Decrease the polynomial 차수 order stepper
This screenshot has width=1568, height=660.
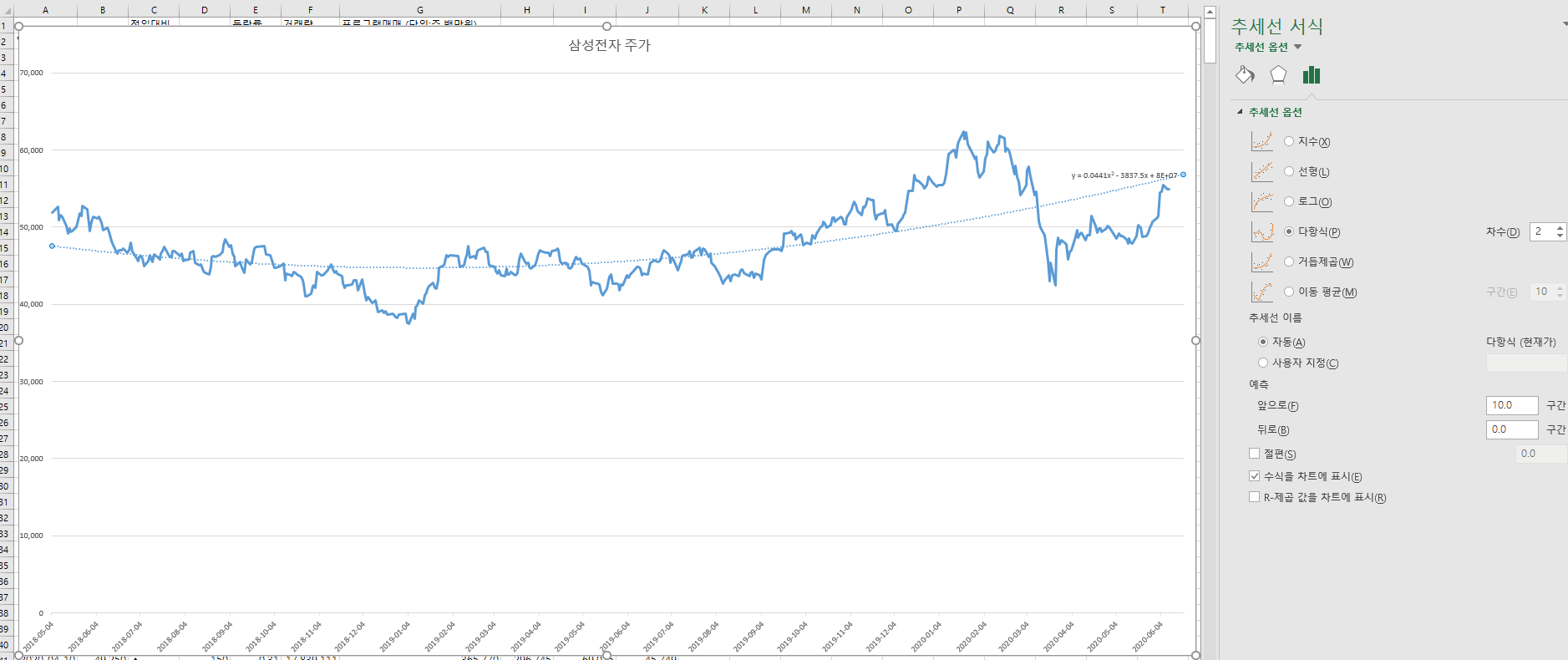(1560, 236)
